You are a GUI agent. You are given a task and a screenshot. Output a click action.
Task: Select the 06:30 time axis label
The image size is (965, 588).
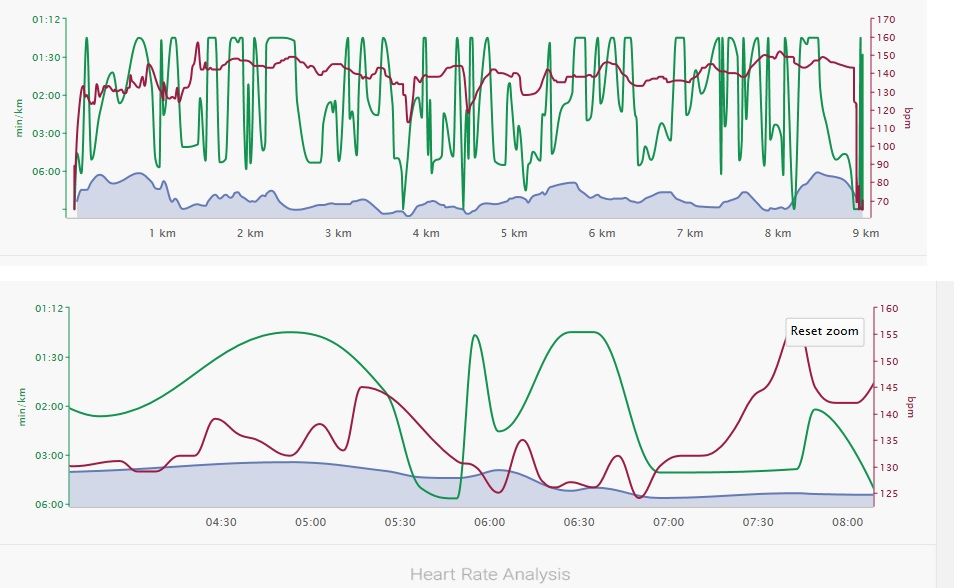click(x=579, y=522)
